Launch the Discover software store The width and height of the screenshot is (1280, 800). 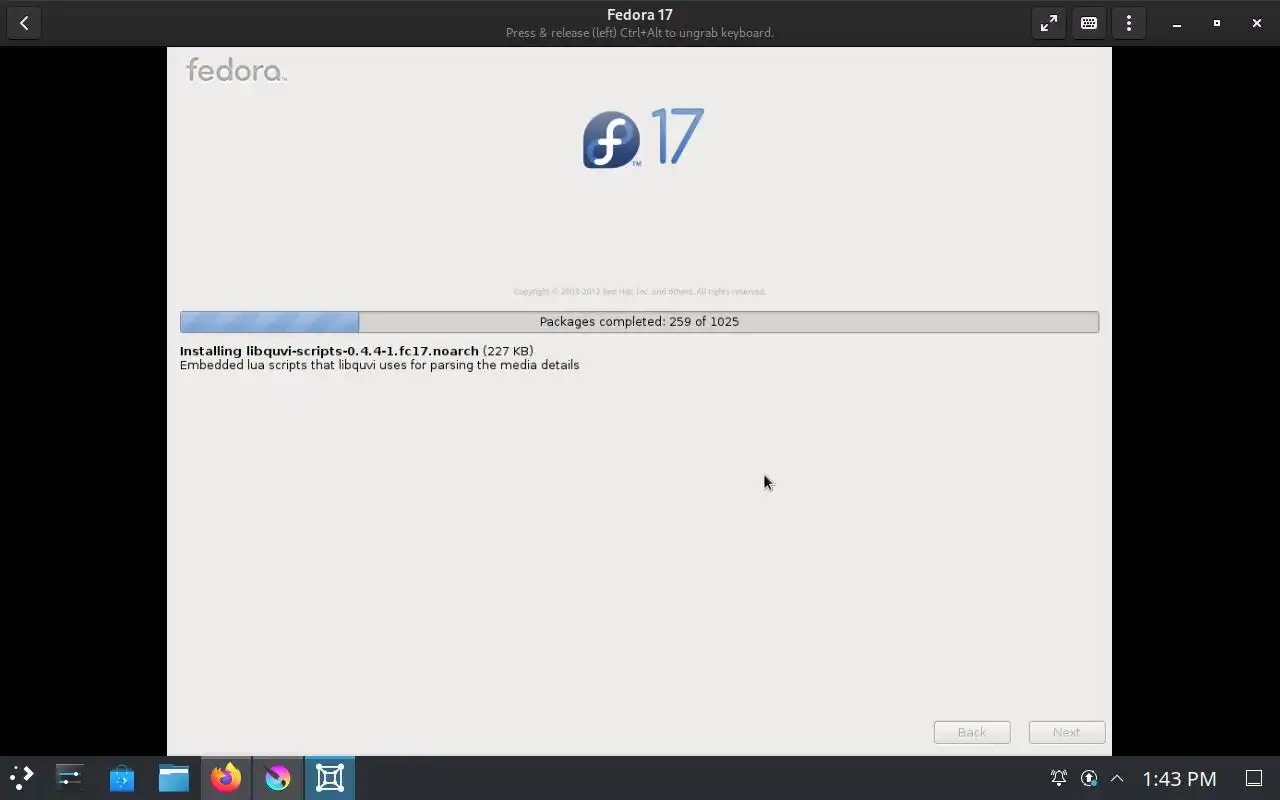click(x=122, y=777)
